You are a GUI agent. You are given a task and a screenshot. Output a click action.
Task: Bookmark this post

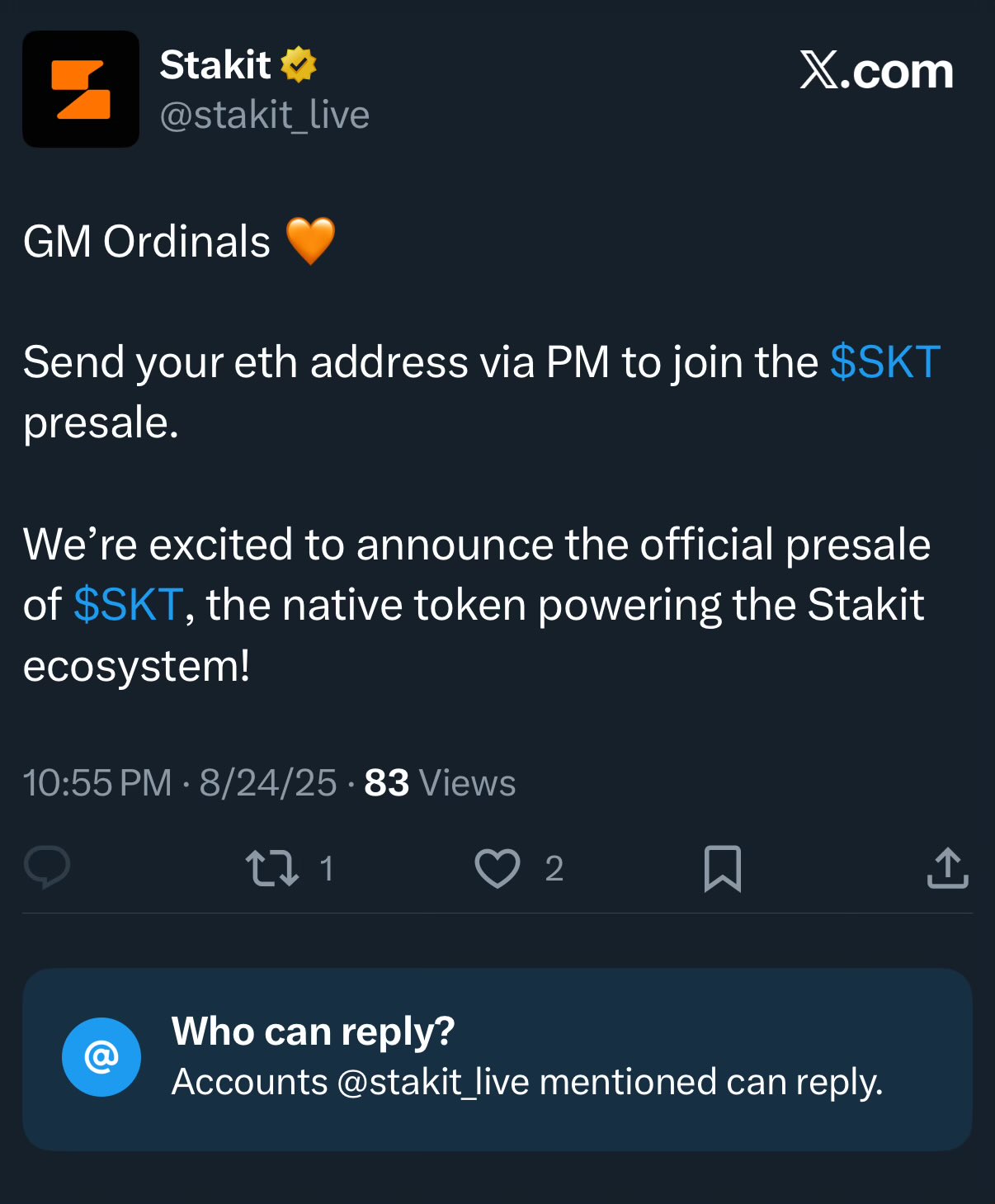pos(722,868)
